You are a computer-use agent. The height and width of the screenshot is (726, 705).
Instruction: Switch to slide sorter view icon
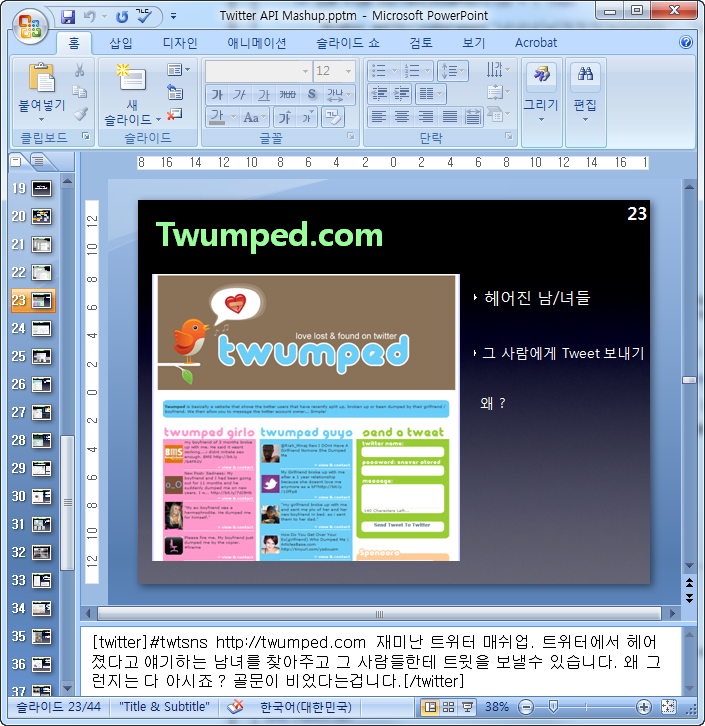tap(448, 707)
